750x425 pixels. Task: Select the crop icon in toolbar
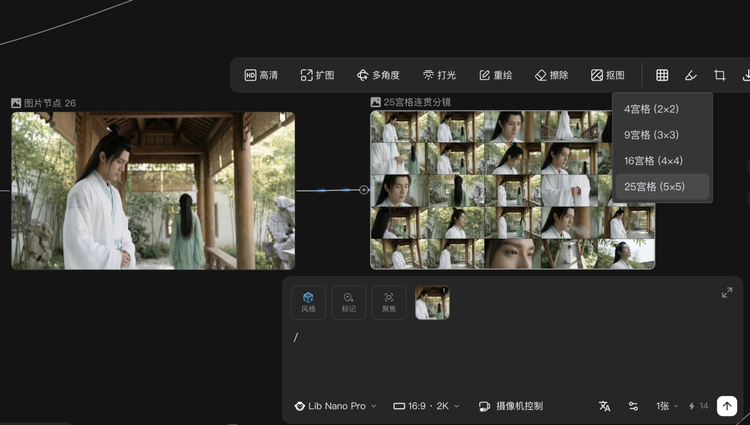point(719,75)
